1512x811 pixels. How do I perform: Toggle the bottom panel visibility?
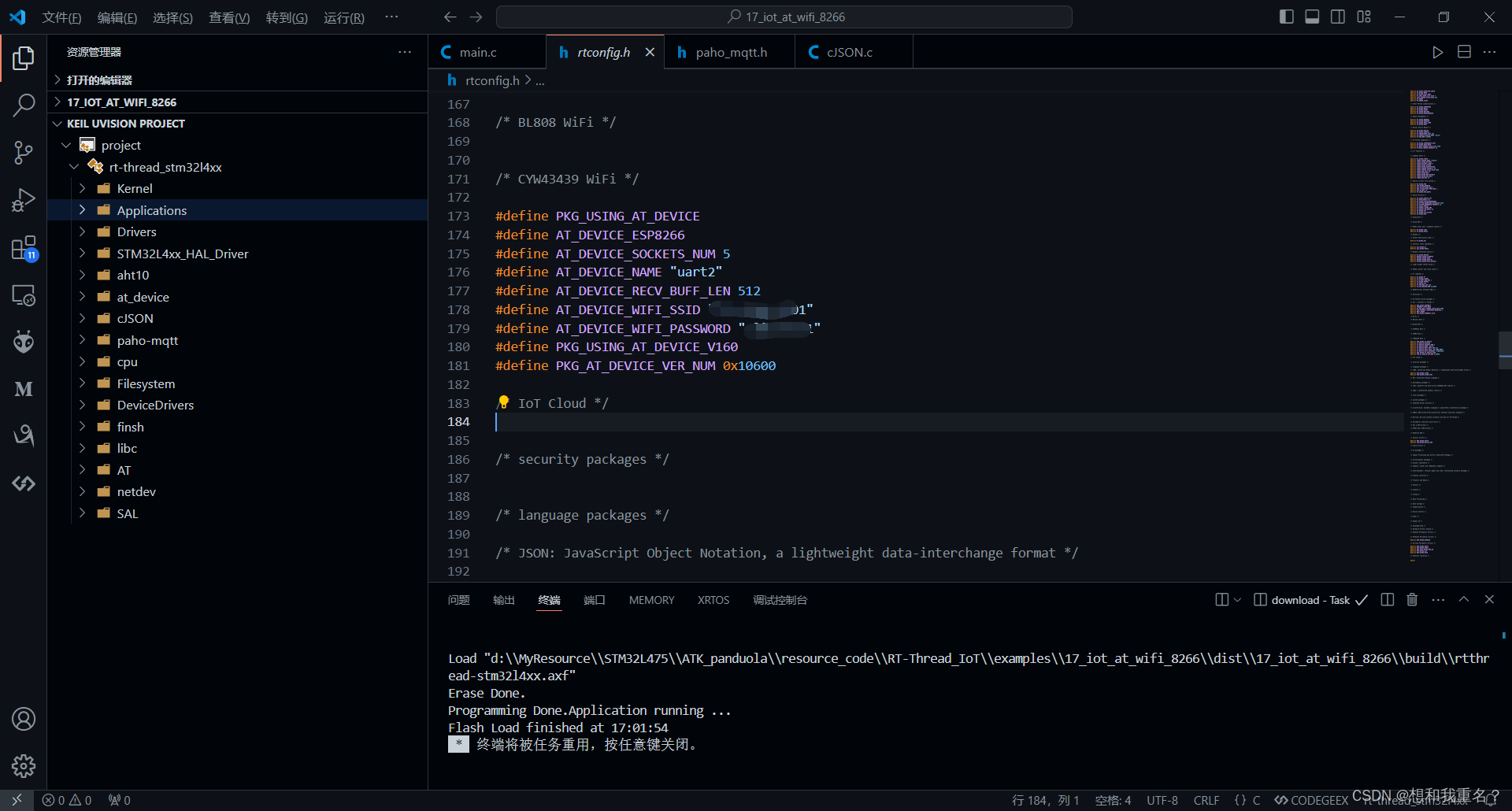tap(1312, 16)
